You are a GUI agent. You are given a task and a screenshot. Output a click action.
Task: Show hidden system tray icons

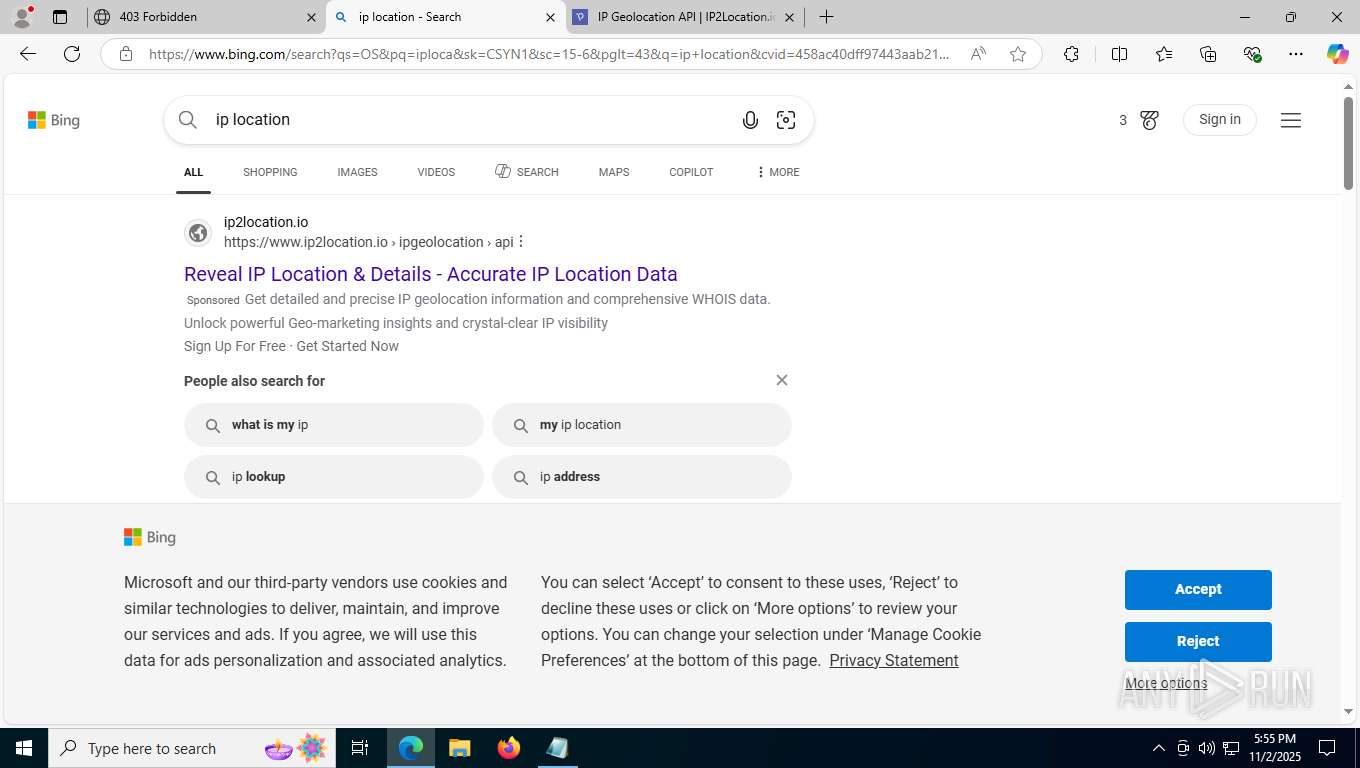tap(1159, 748)
